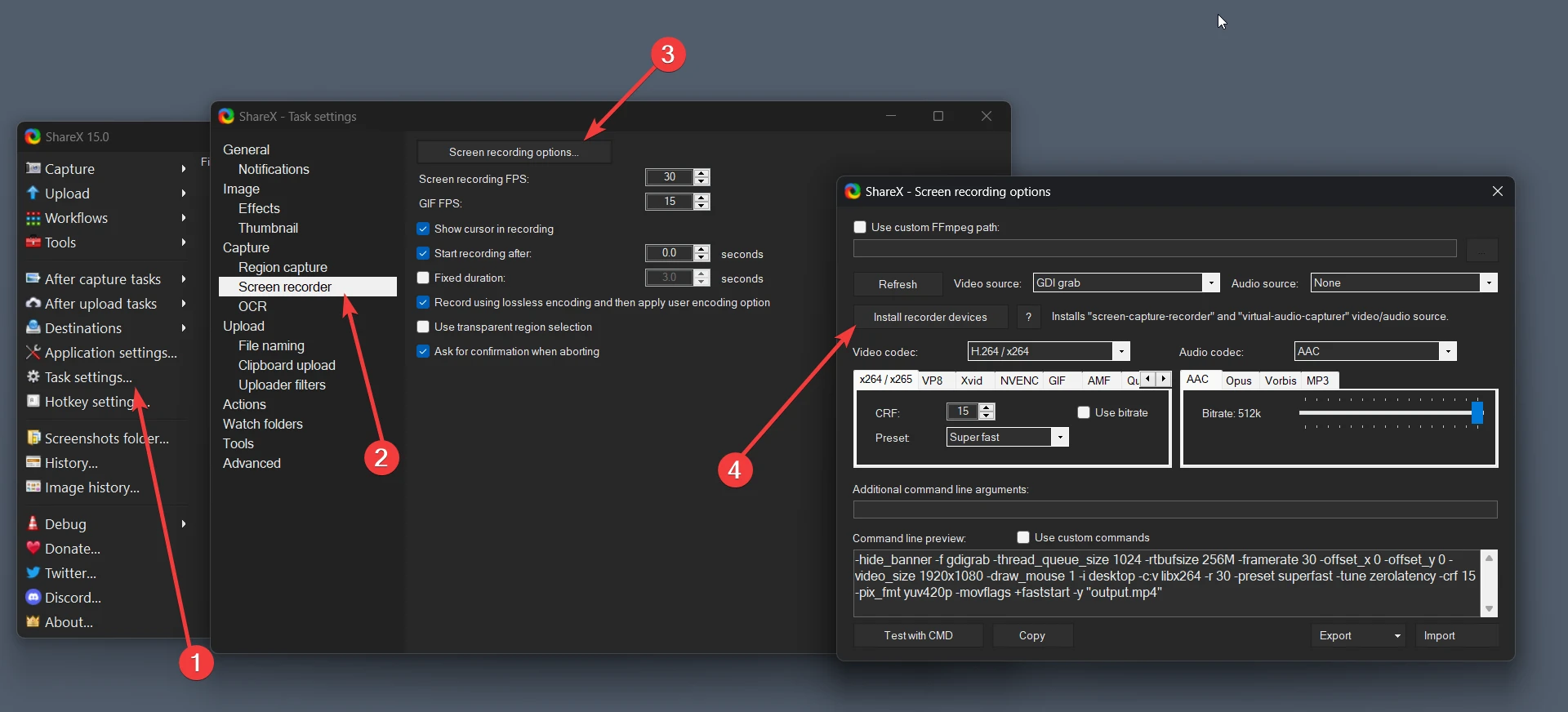Click ShareX logo in Task settings title bar
The height and width of the screenshot is (712, 1568).
[x=226, y=116]
